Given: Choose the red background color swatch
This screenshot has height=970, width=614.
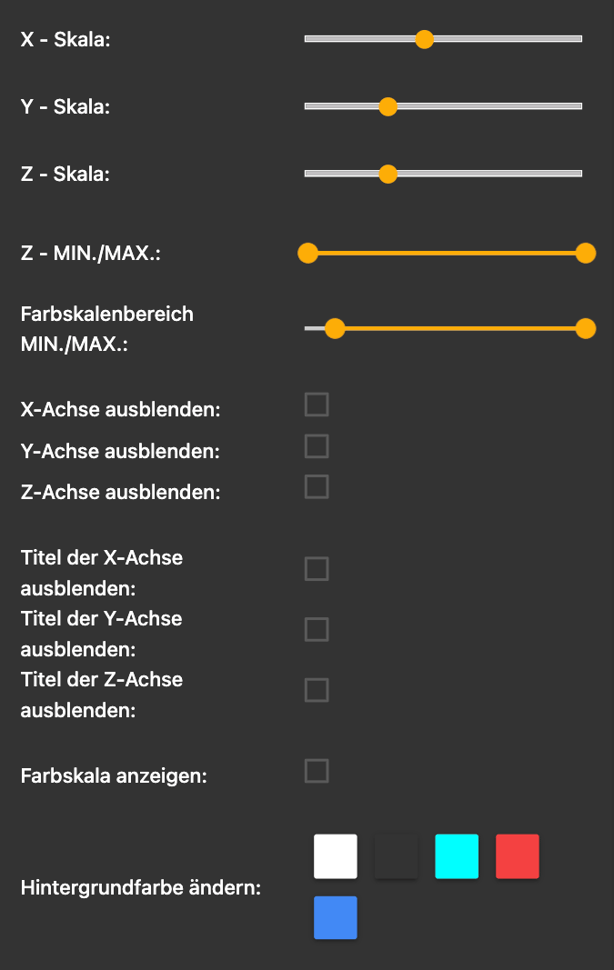Looking at the screenshot, I should pyautogui.click(x=517, y=856).
